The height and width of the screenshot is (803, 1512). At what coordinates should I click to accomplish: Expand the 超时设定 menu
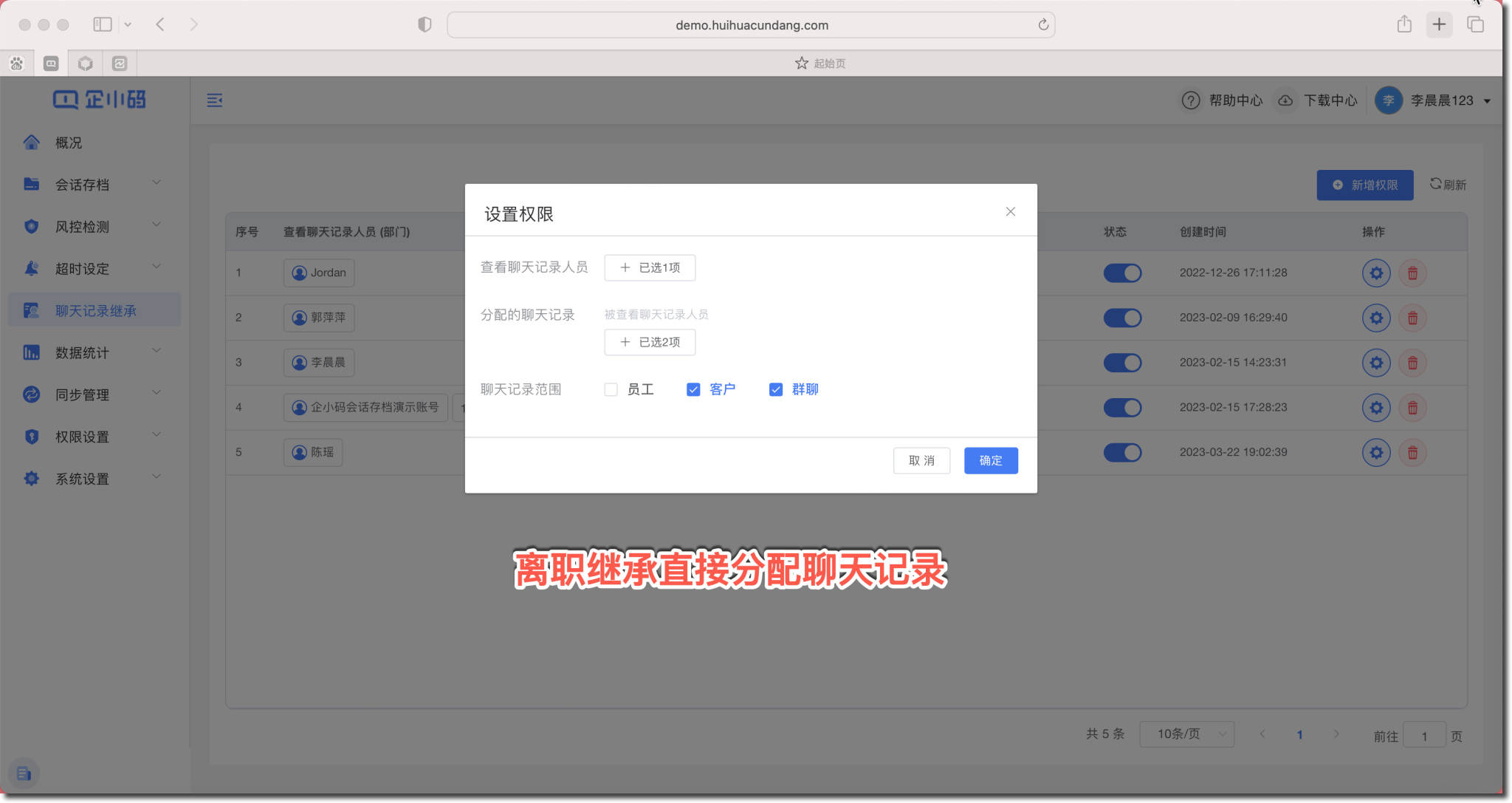[x=94, y=269]
